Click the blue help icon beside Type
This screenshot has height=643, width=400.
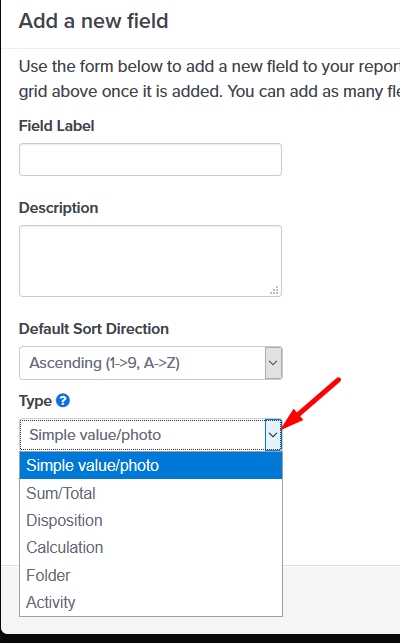(63, 400)
